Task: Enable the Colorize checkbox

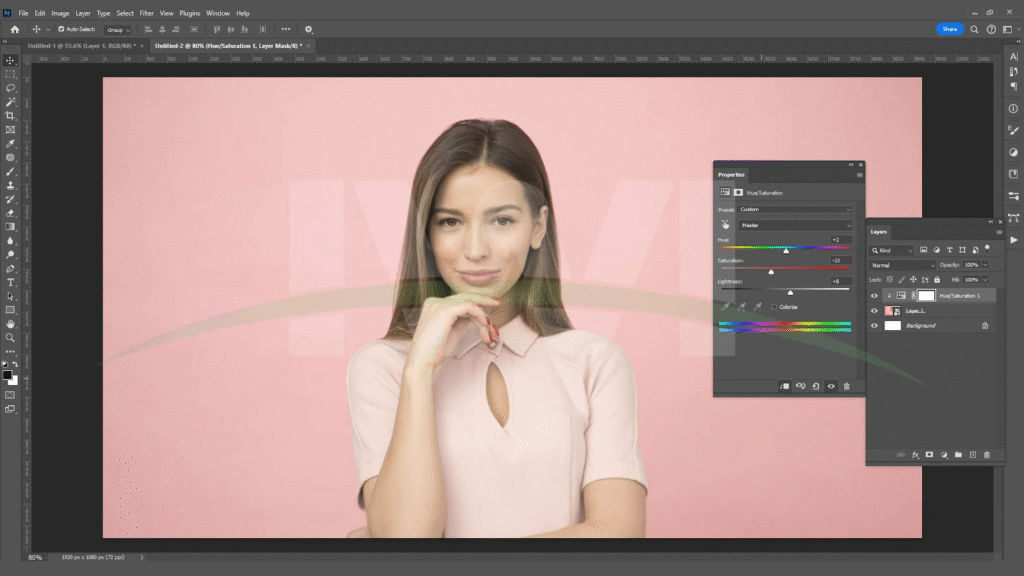Action: [x=774, y=307]
